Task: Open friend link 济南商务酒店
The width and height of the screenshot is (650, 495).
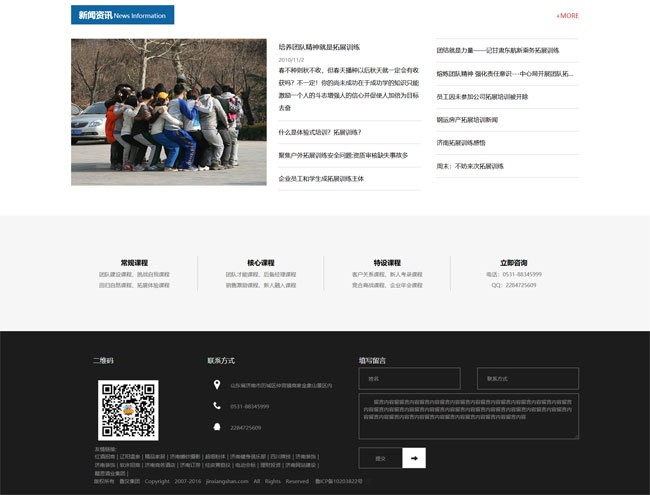Action: [160, 465]
